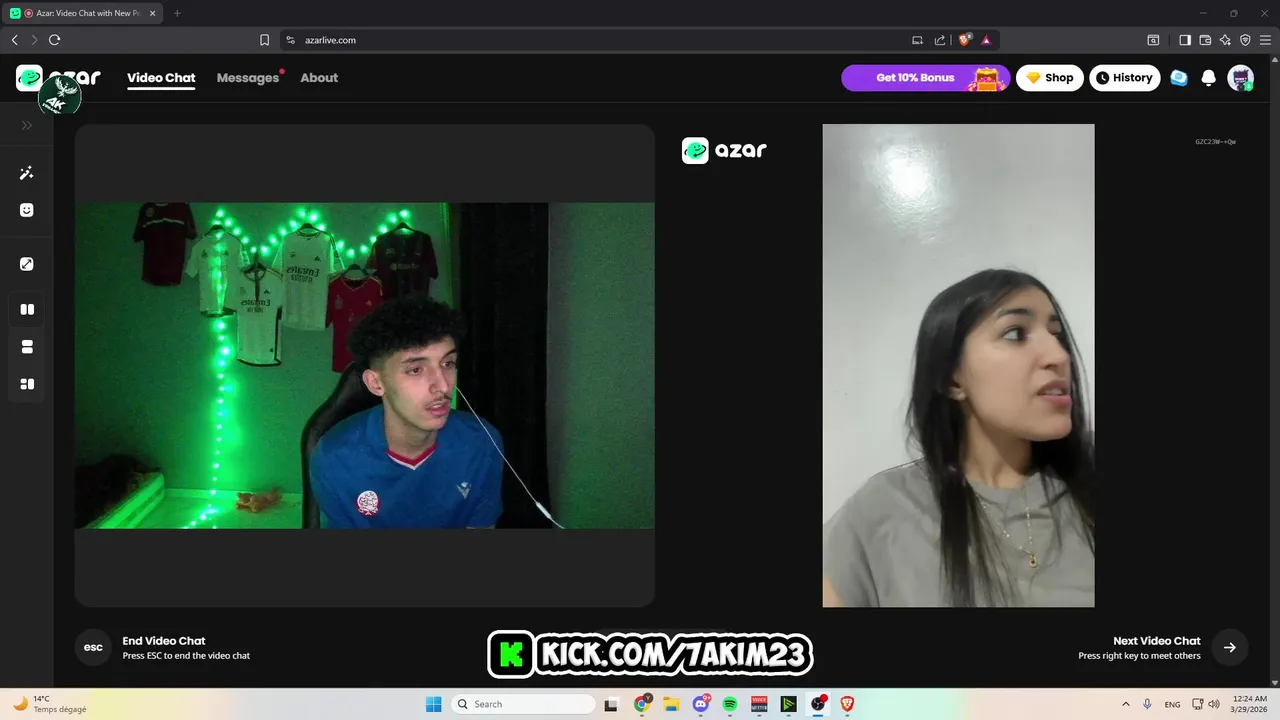The image size is (1280, 720).
Task: Open OBS Studio from taskbar
Action: [x=818, y=704]
